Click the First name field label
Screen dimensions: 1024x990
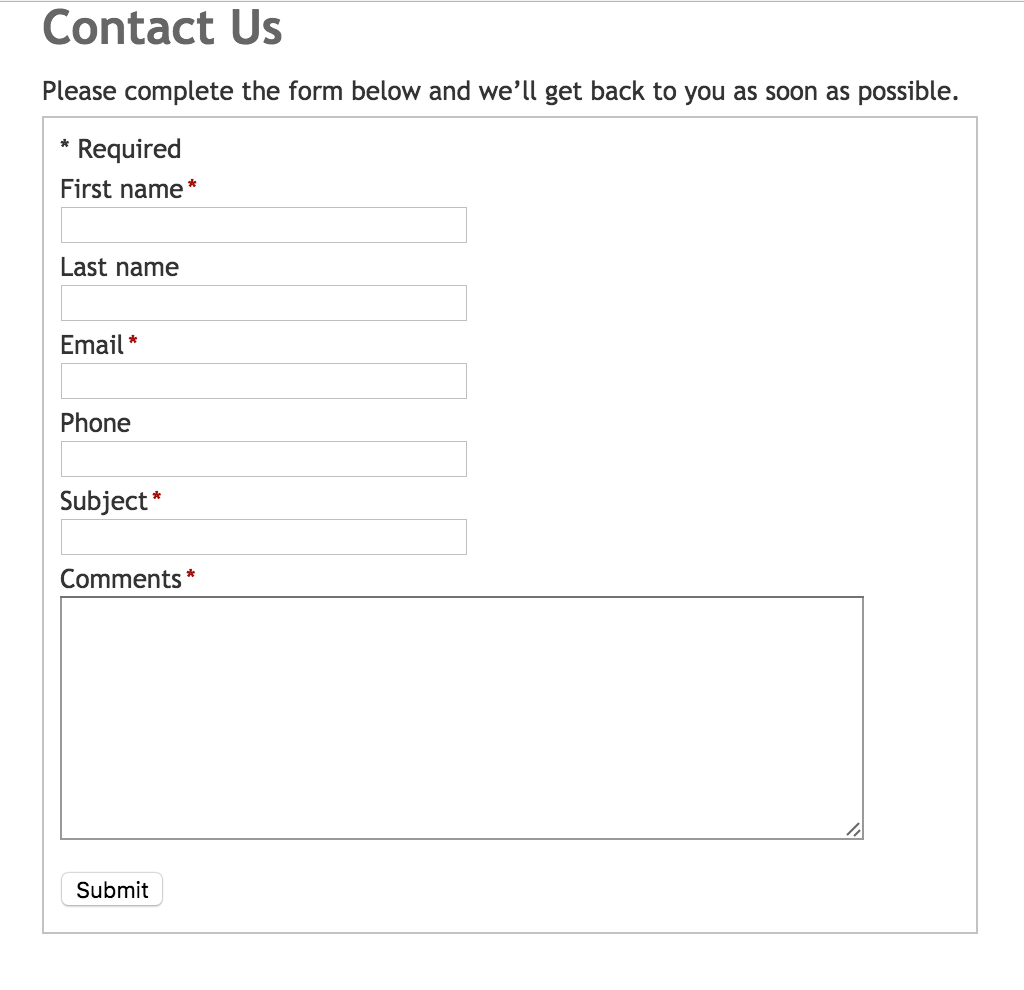[x=118, y=189]
